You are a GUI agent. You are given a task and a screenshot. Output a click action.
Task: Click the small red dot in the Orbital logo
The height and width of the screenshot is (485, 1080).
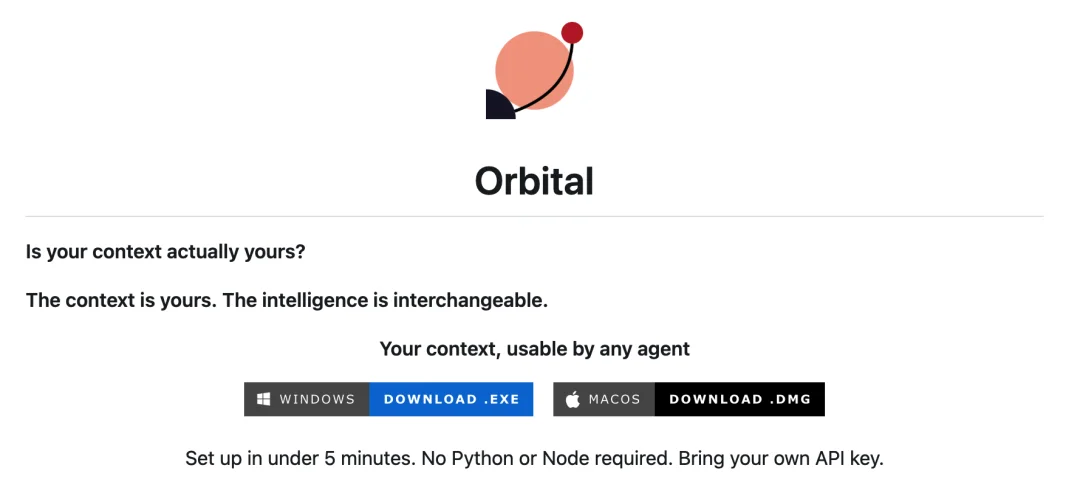tap(572, 32)
